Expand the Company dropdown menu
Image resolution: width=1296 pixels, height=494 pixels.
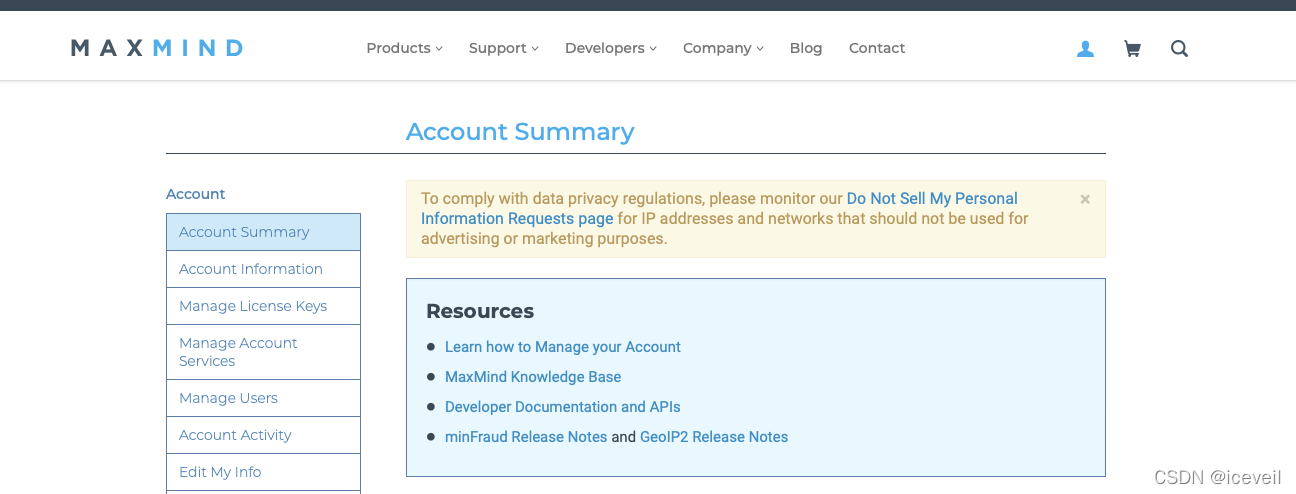coord(722,48)
